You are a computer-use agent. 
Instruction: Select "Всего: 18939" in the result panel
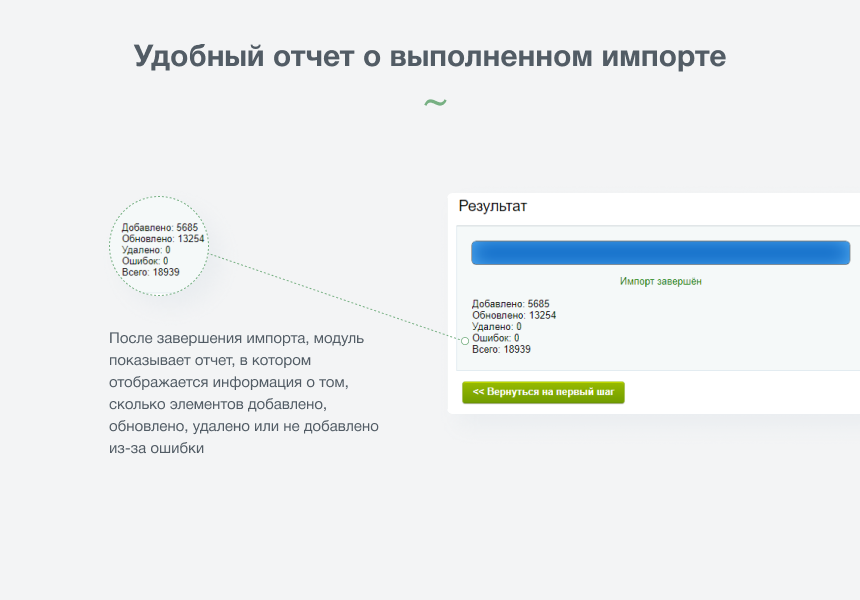pyautogui.click(x=501, y=350)
